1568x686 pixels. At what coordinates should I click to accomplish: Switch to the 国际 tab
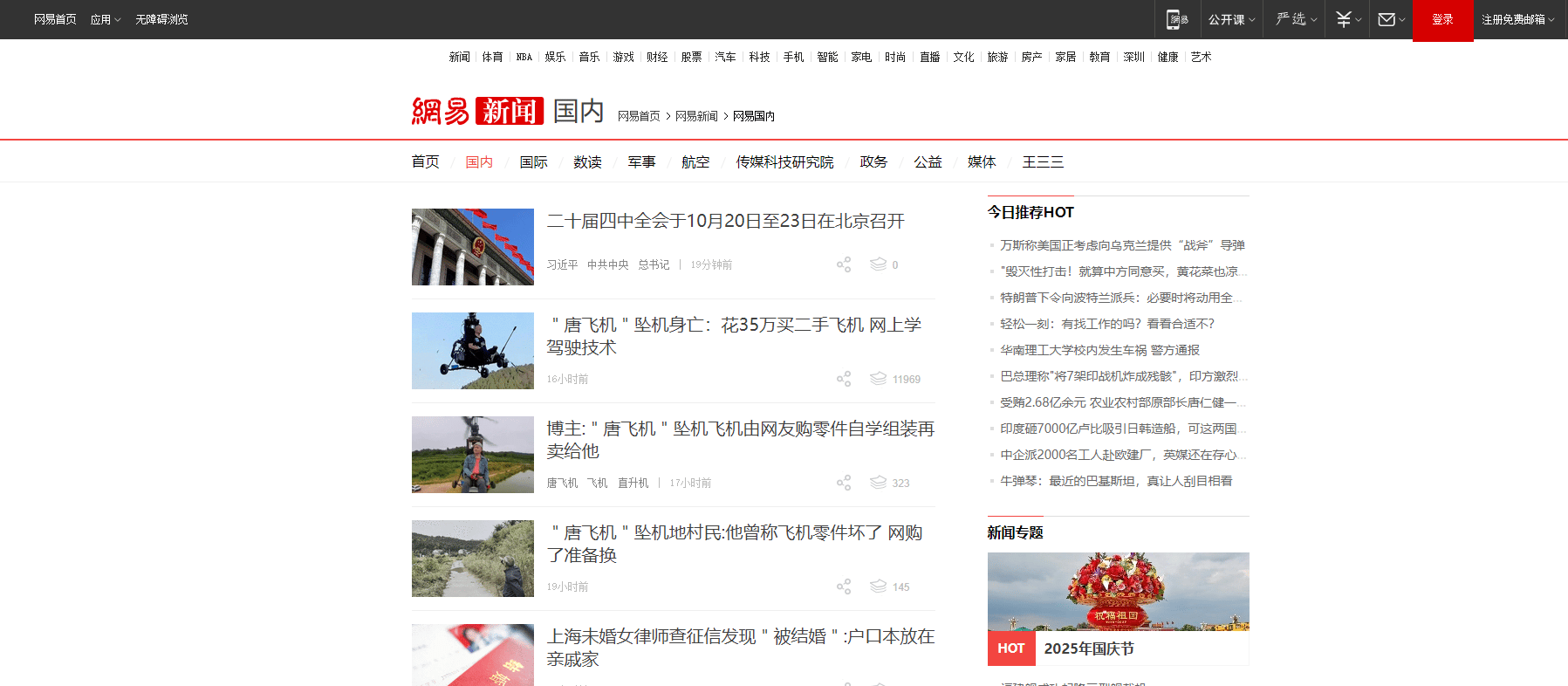[533, 161]
